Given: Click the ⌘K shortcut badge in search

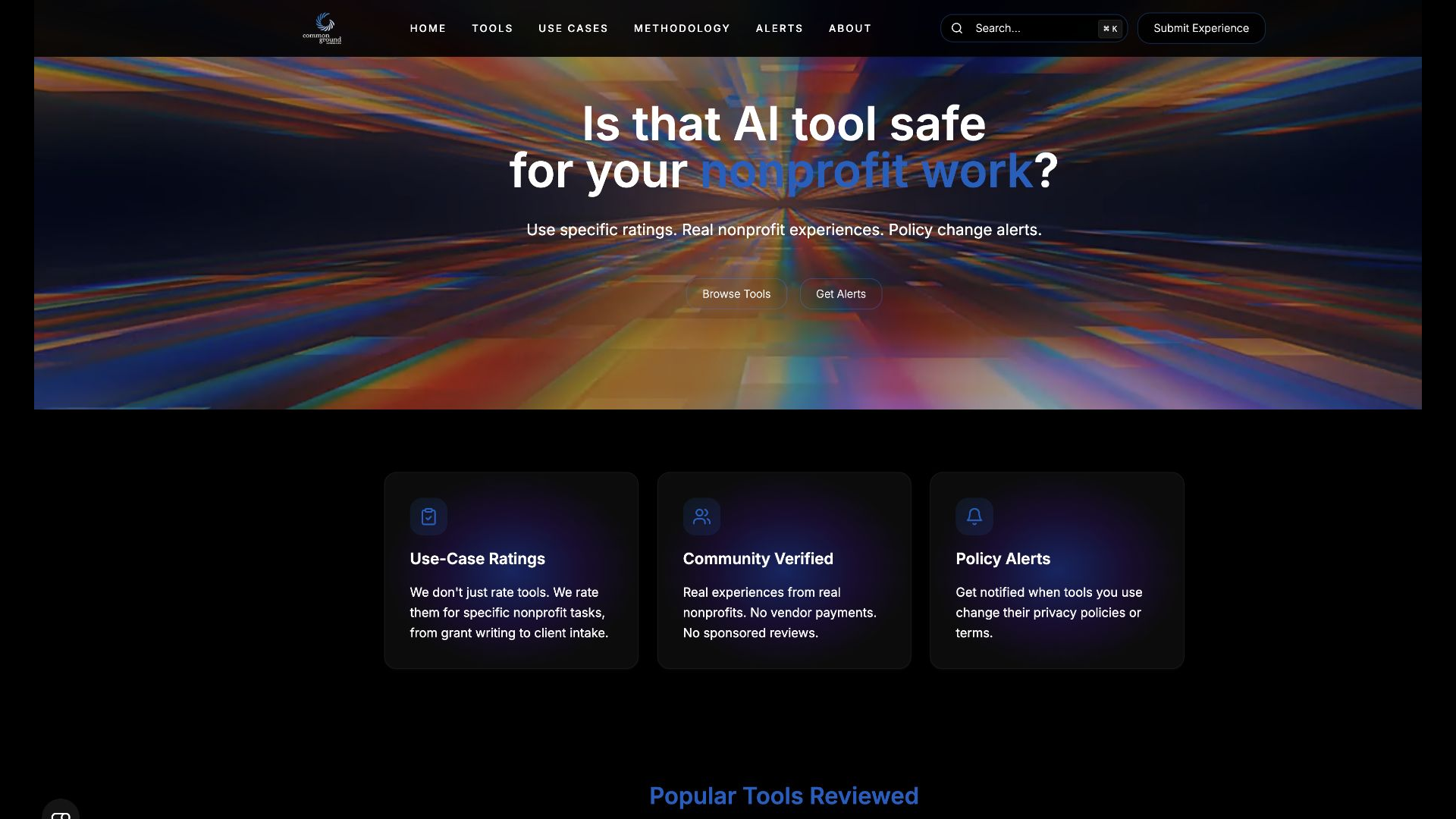Looking at the screenshot, I should 1110,29.
